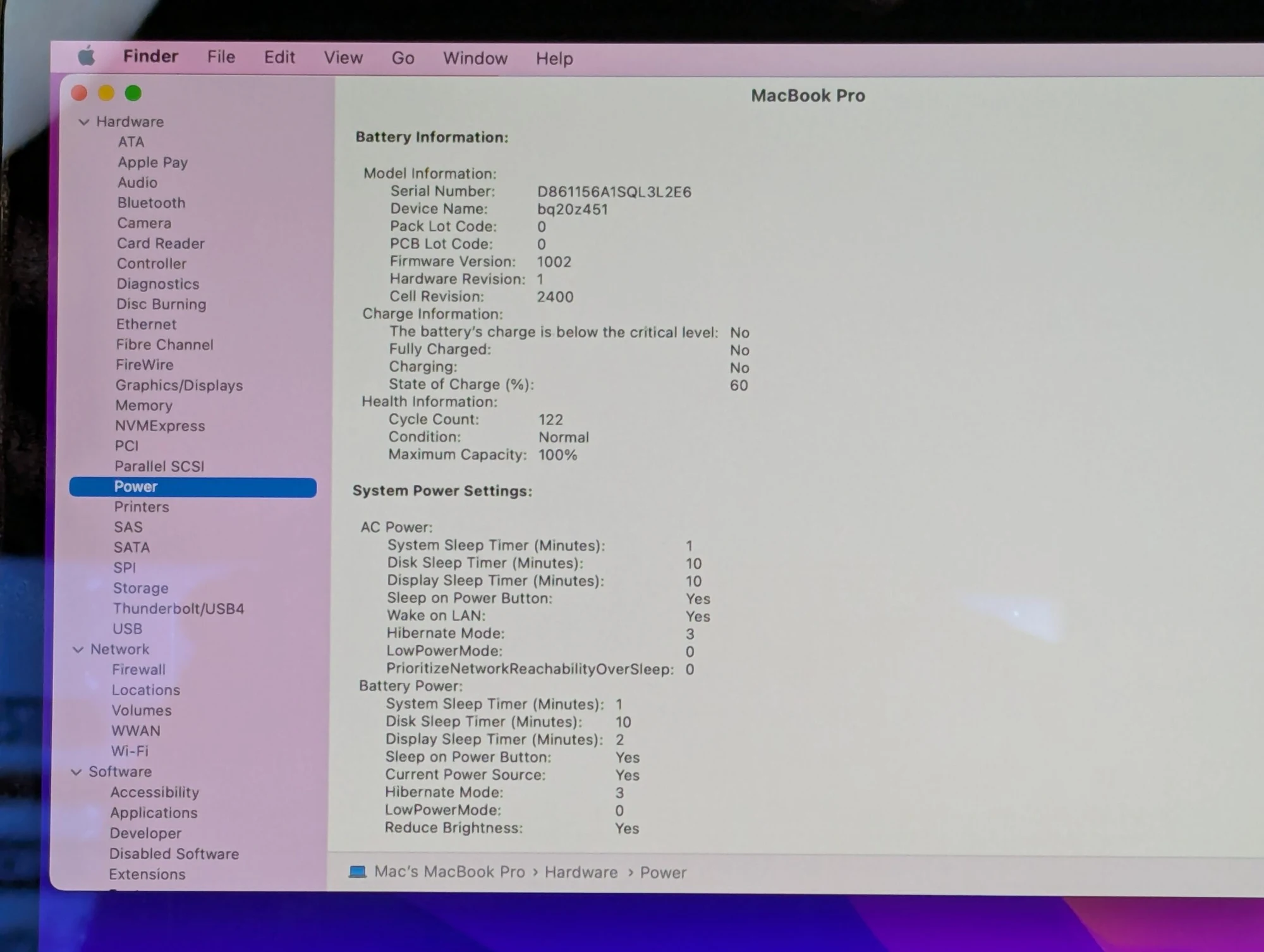The height and width of the screenshot is (952, 1264).
Task: Select Thunderbolt/USB4 in the sidebar
Action: tap(178, 609)
